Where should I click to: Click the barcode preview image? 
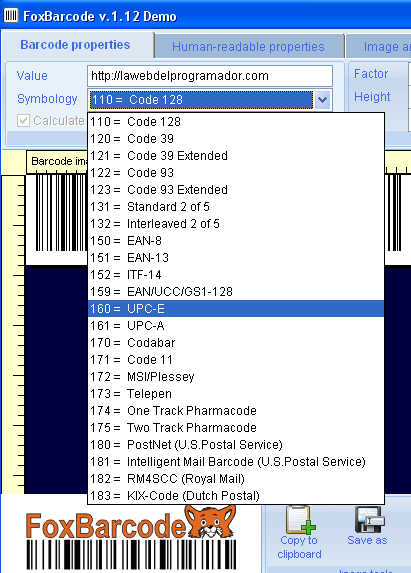click(x=57, y=219)
